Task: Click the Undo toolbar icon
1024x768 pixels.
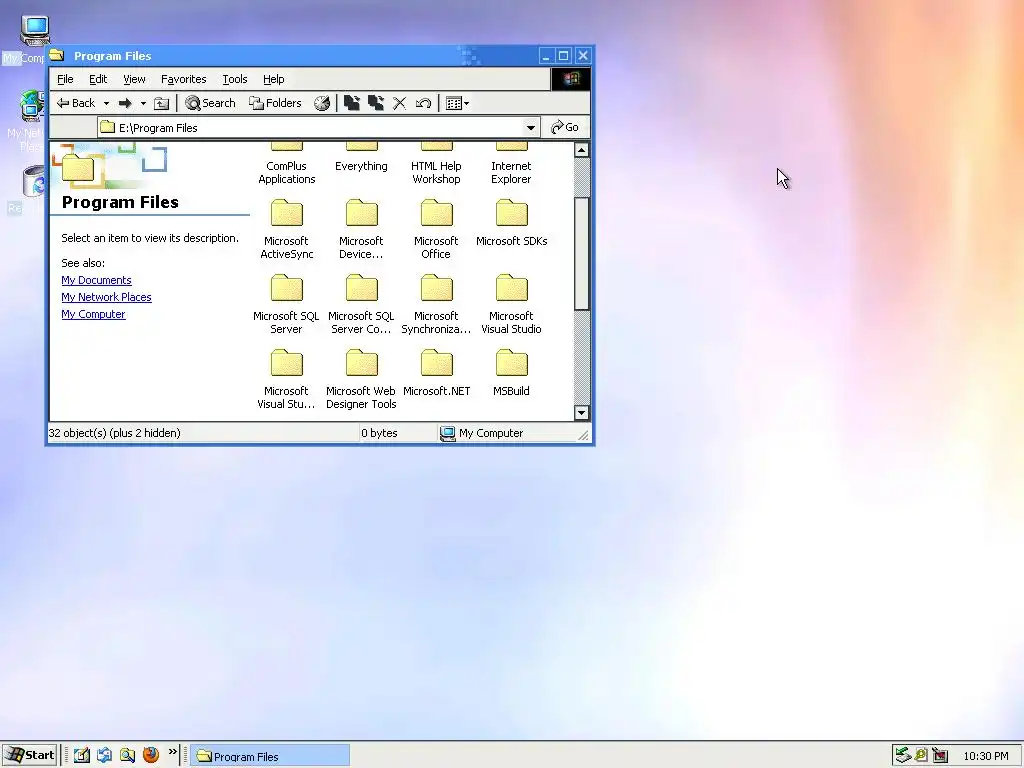Action: click(423, 103)
